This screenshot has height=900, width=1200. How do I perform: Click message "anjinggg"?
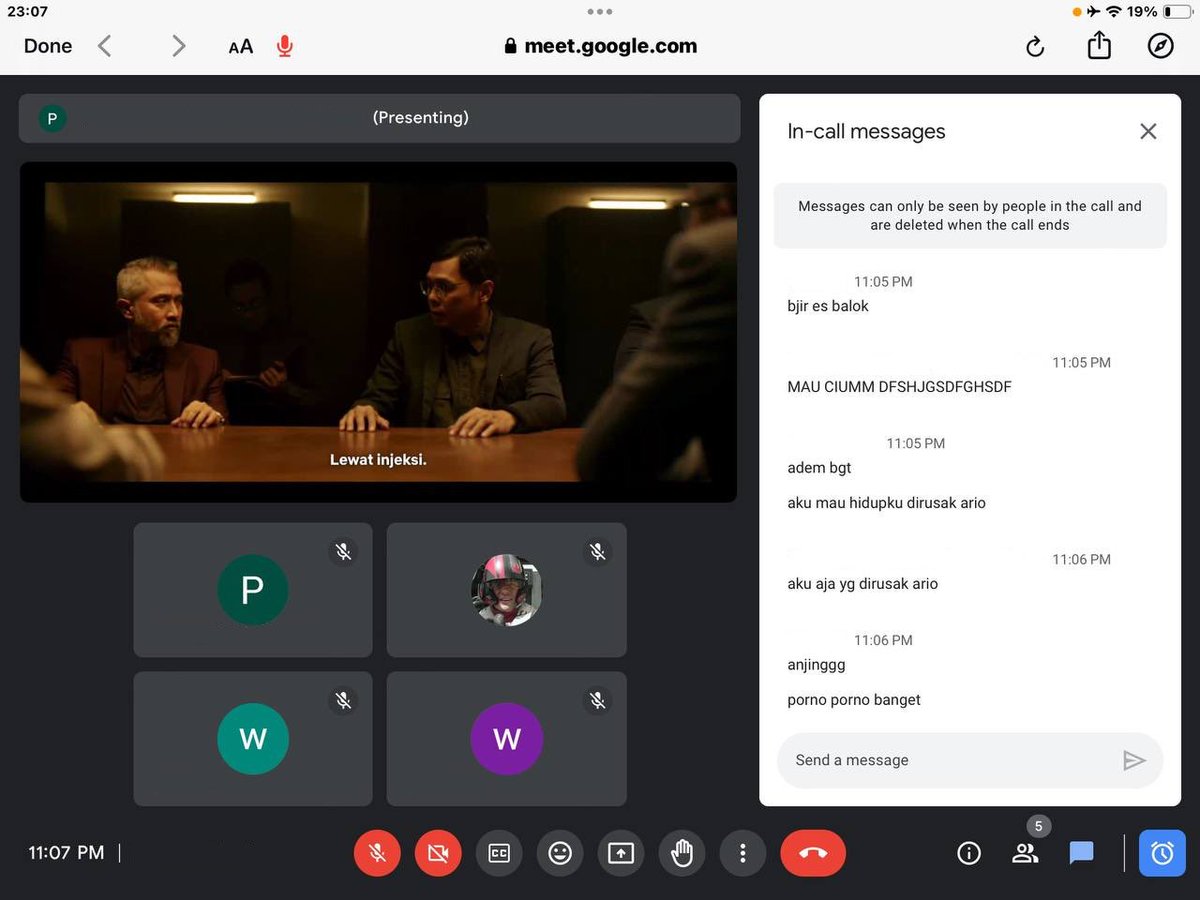816,664
